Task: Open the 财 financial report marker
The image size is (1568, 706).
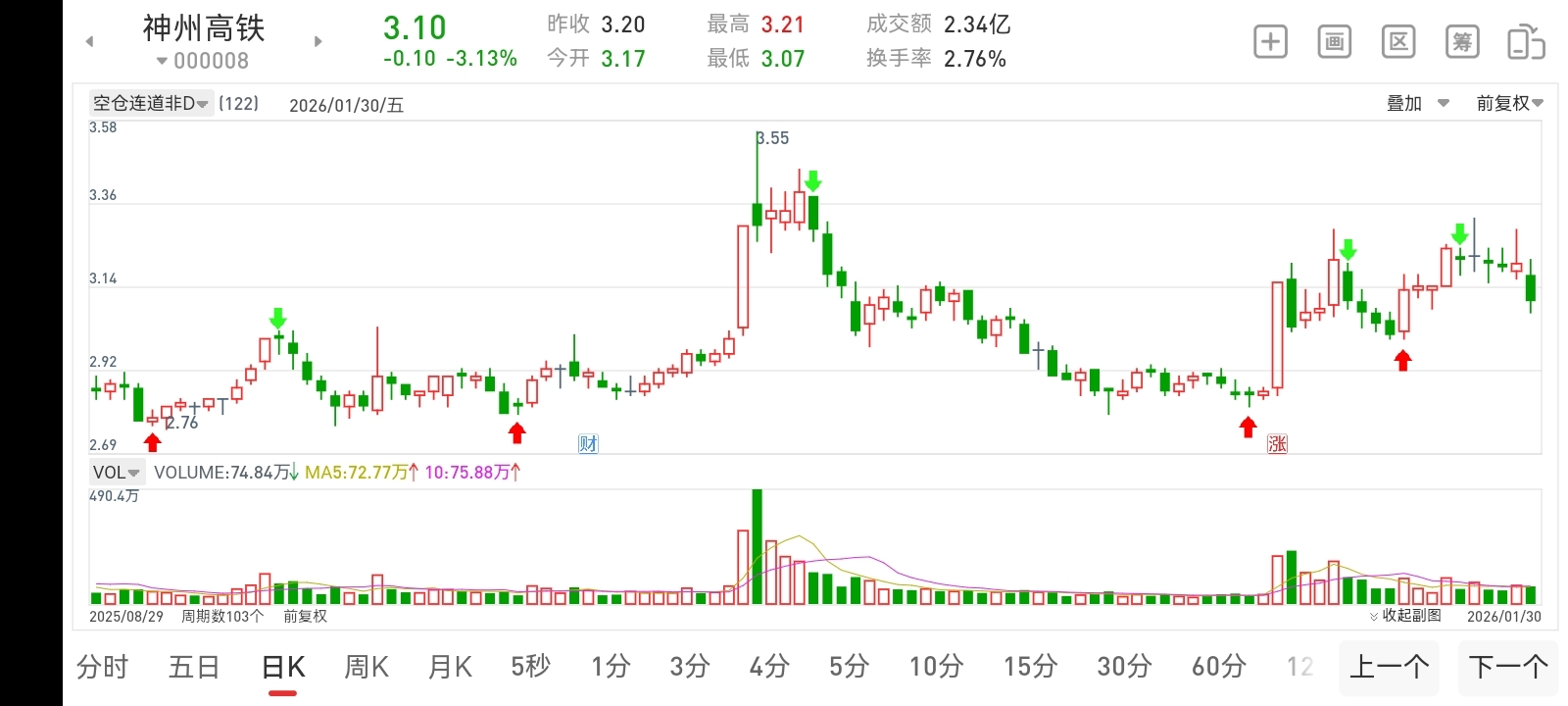Action: point(588,443)
